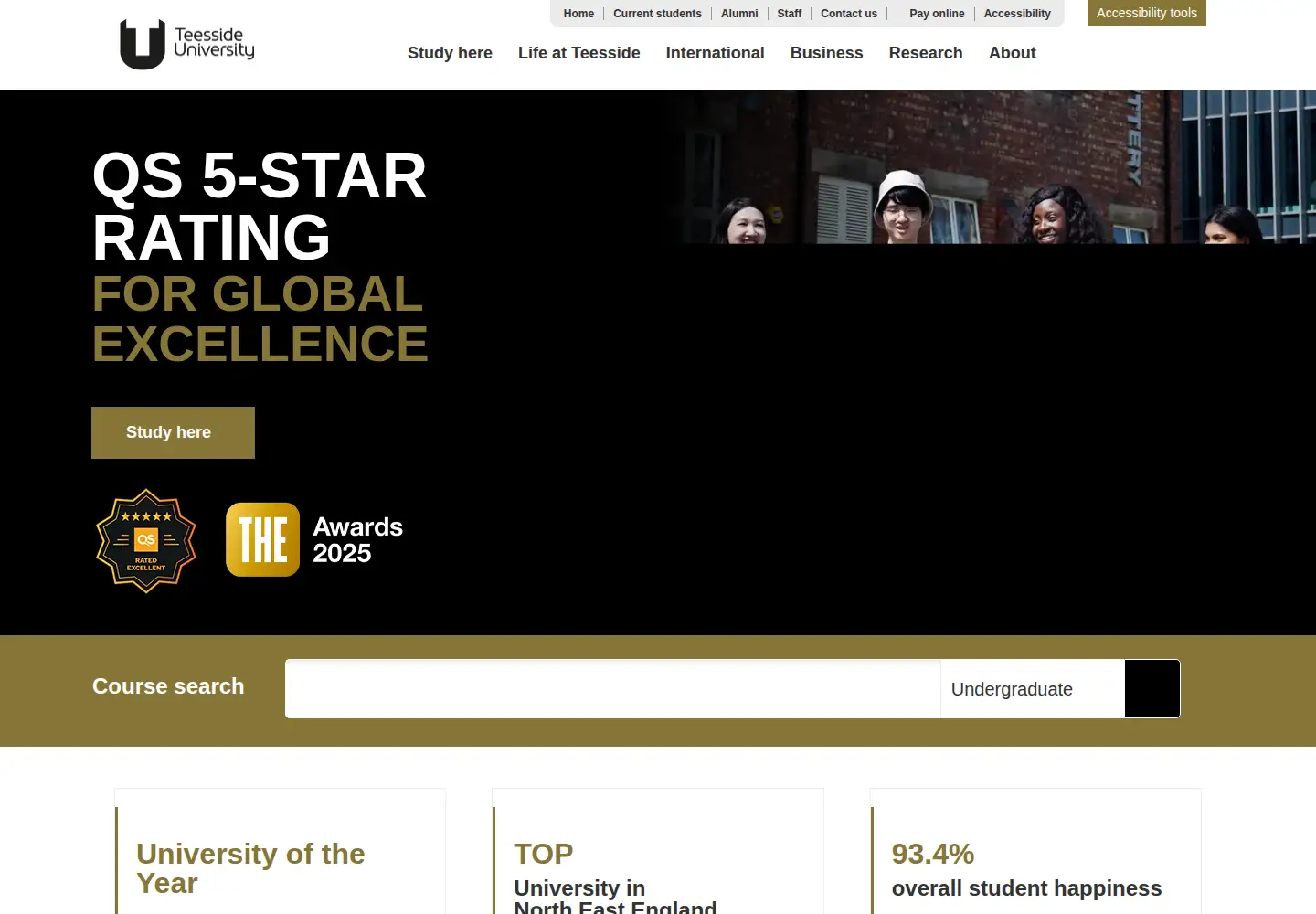Open the 93.4% student happiness card
Image resolution: width=1316 pixels, height=914 pixels.
tap(1035, 852)
